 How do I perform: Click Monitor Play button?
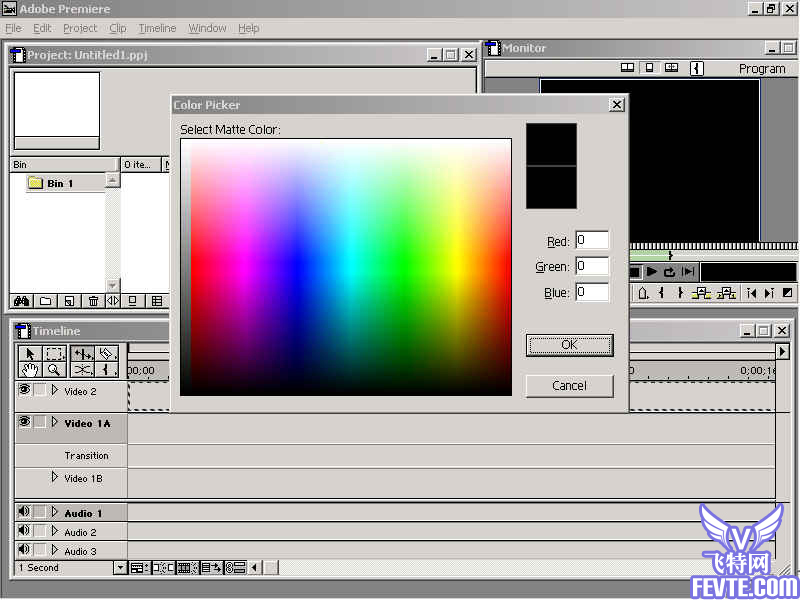click(x=652, y=272)
